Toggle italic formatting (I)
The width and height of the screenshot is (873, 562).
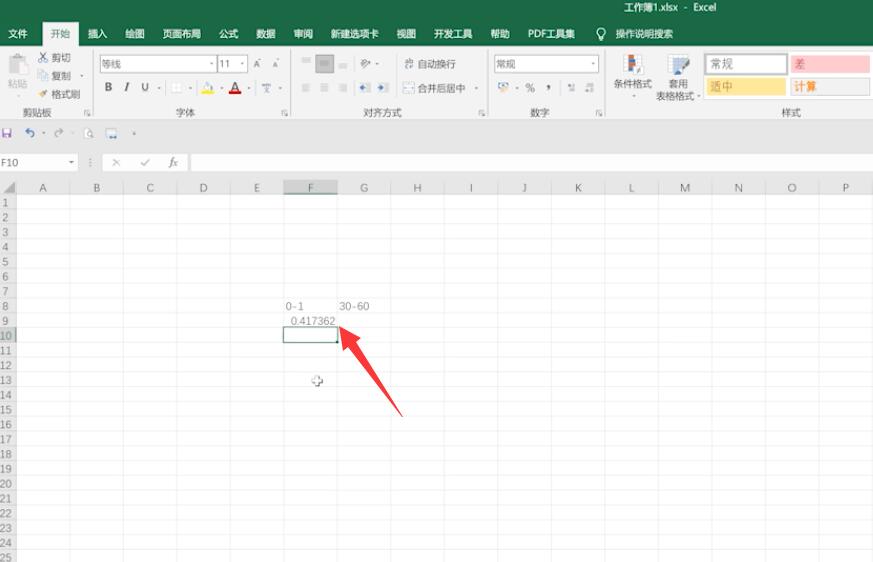[127, 87]
